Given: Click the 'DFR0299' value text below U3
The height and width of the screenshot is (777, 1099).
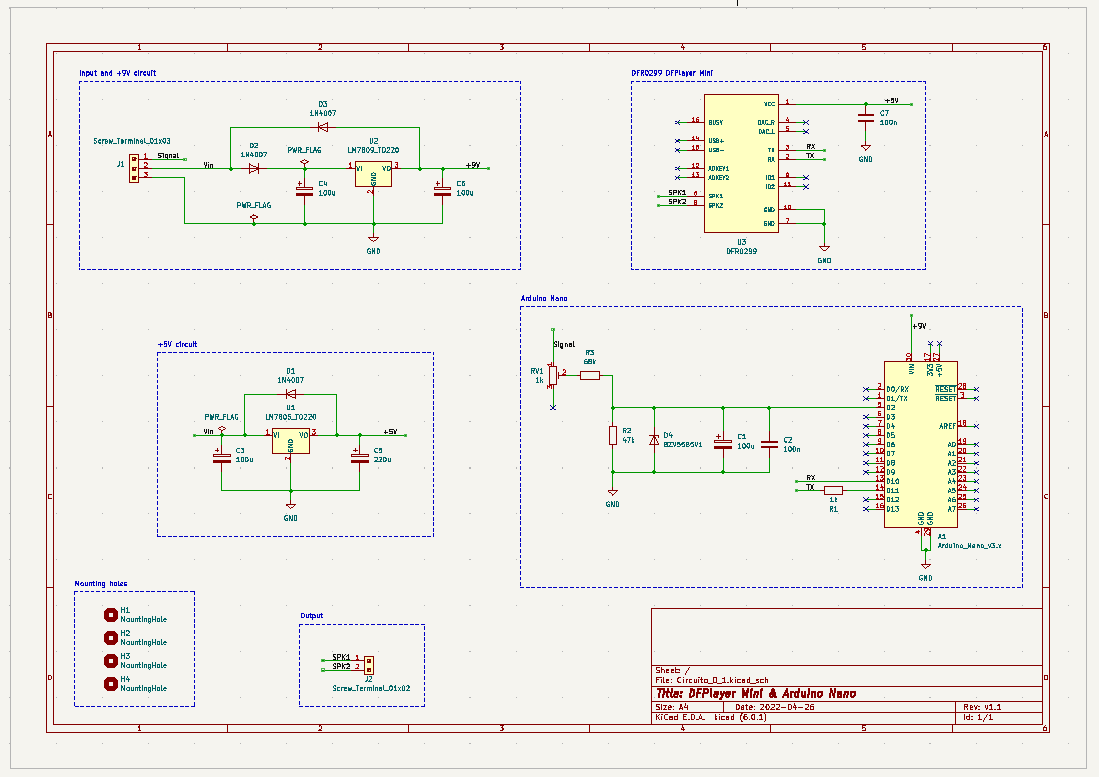Looking at the screenshot, I should [x=742, y=251].
